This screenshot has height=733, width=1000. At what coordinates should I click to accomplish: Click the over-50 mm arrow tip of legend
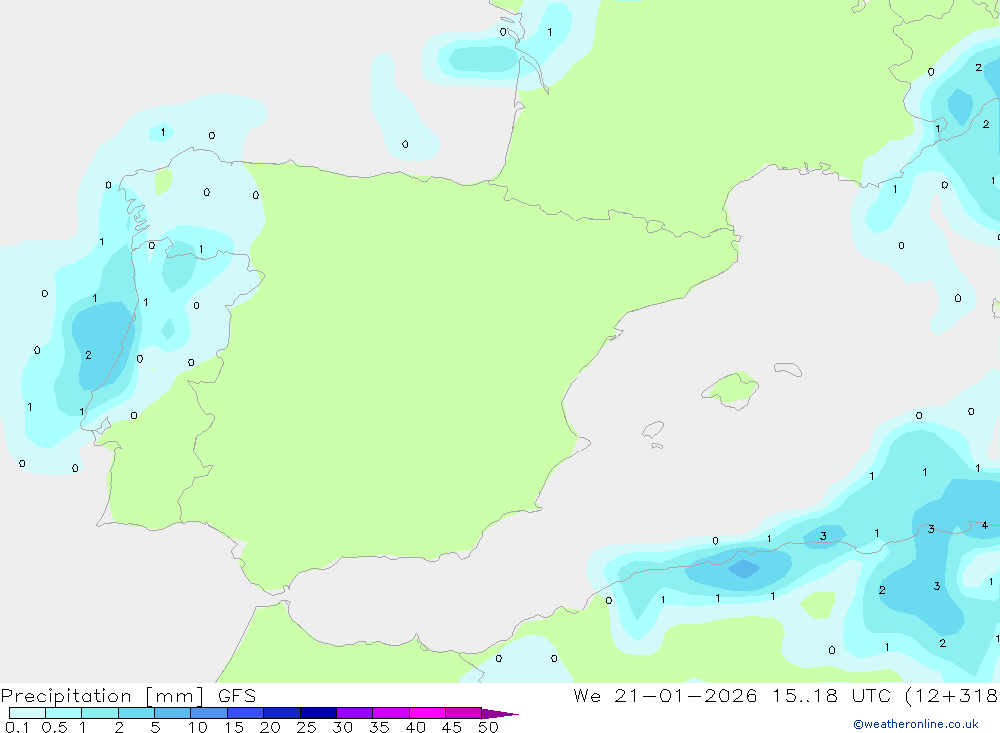pos(499,713)
